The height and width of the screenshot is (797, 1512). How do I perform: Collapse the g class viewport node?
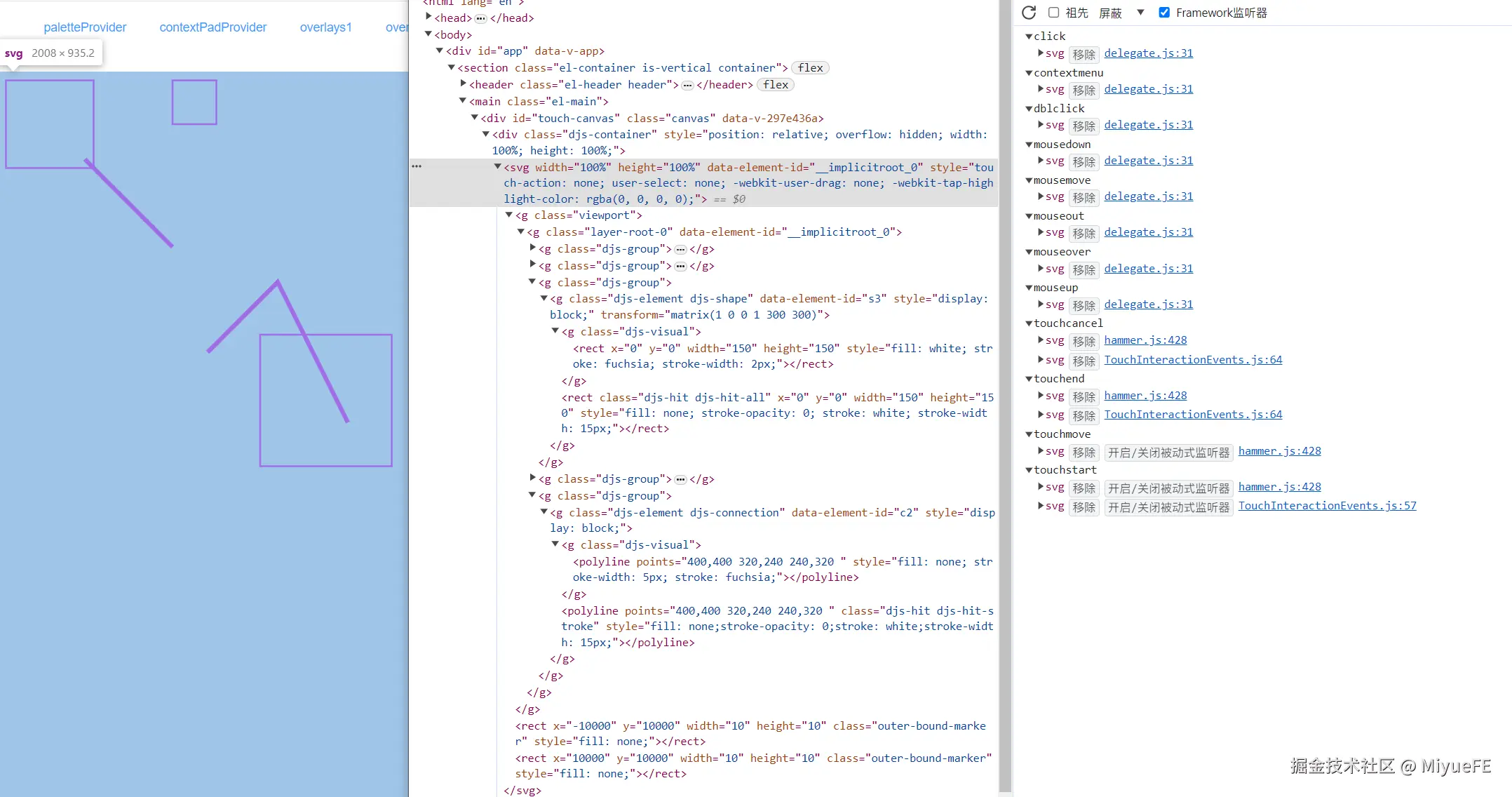coord(509,215)
